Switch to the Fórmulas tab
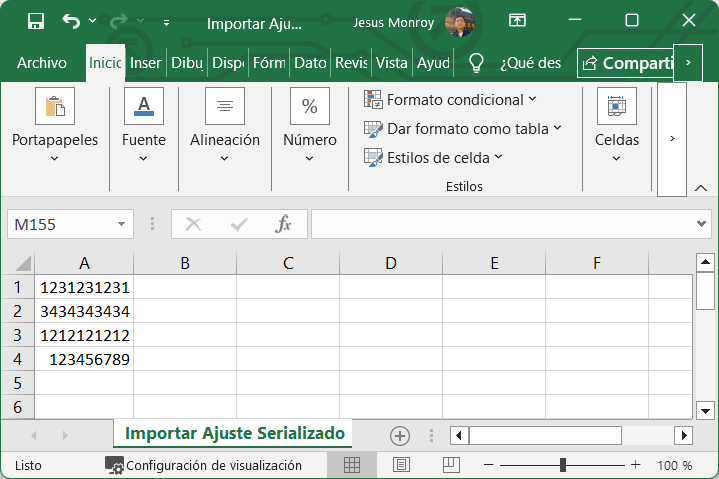This screenshot has height=479, width=719. (269, 63)
